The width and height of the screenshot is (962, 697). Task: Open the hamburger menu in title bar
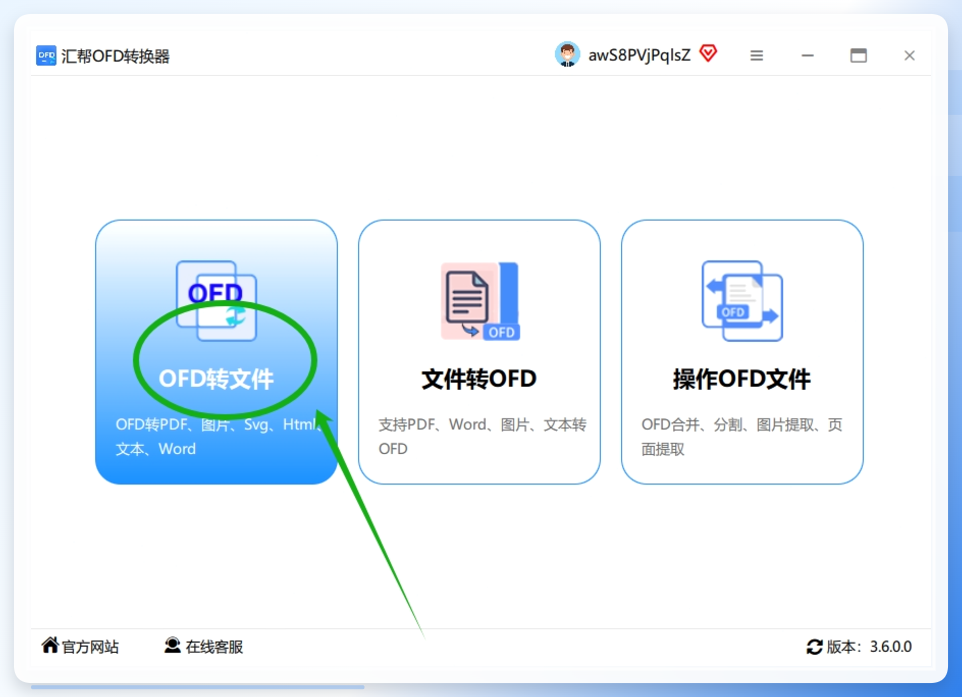click(756, 56)
